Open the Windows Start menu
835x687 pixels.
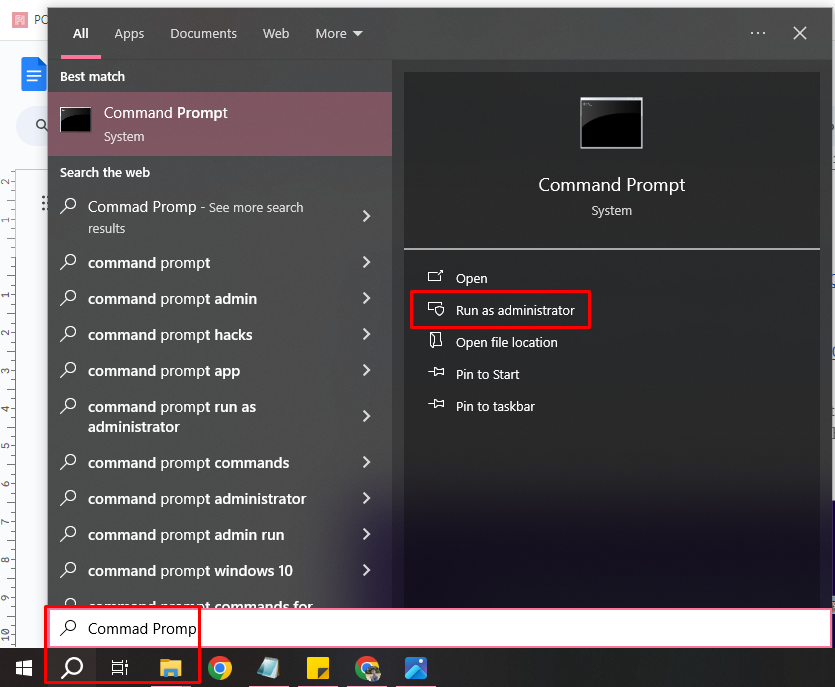(23, 668)
